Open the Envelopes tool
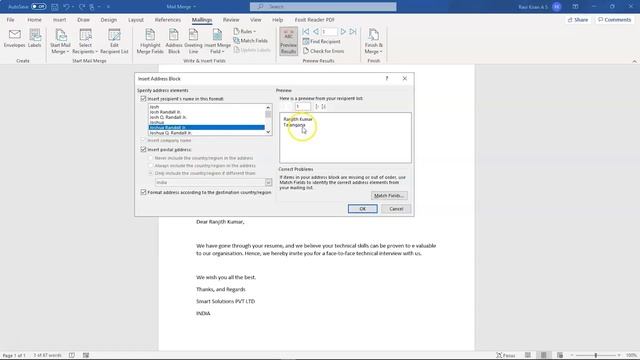The height and width of the screenshot is (360, 640). [14, 39]
